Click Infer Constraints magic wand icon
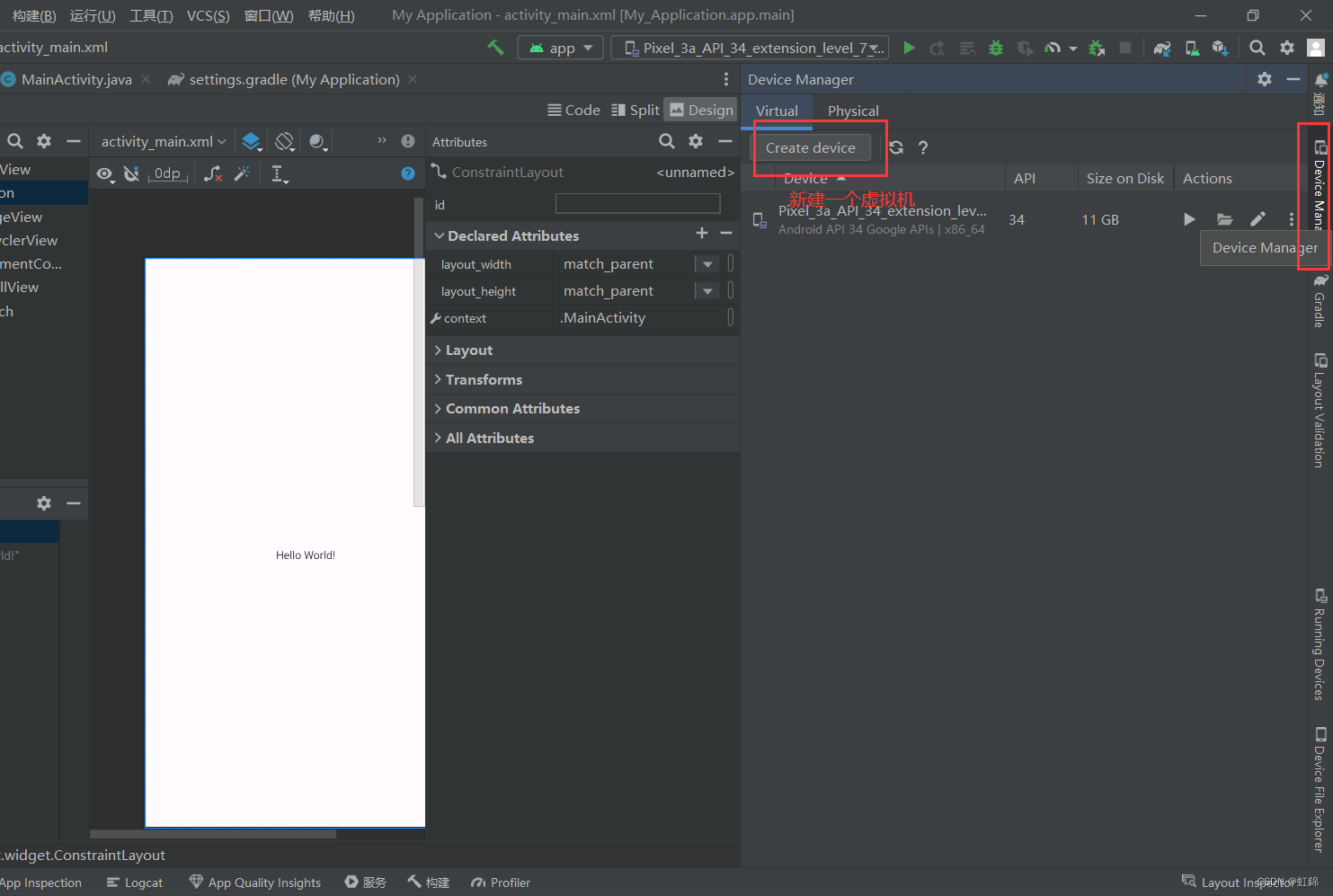Viewport: 1333px width, 896px height. tap(242, 173)
